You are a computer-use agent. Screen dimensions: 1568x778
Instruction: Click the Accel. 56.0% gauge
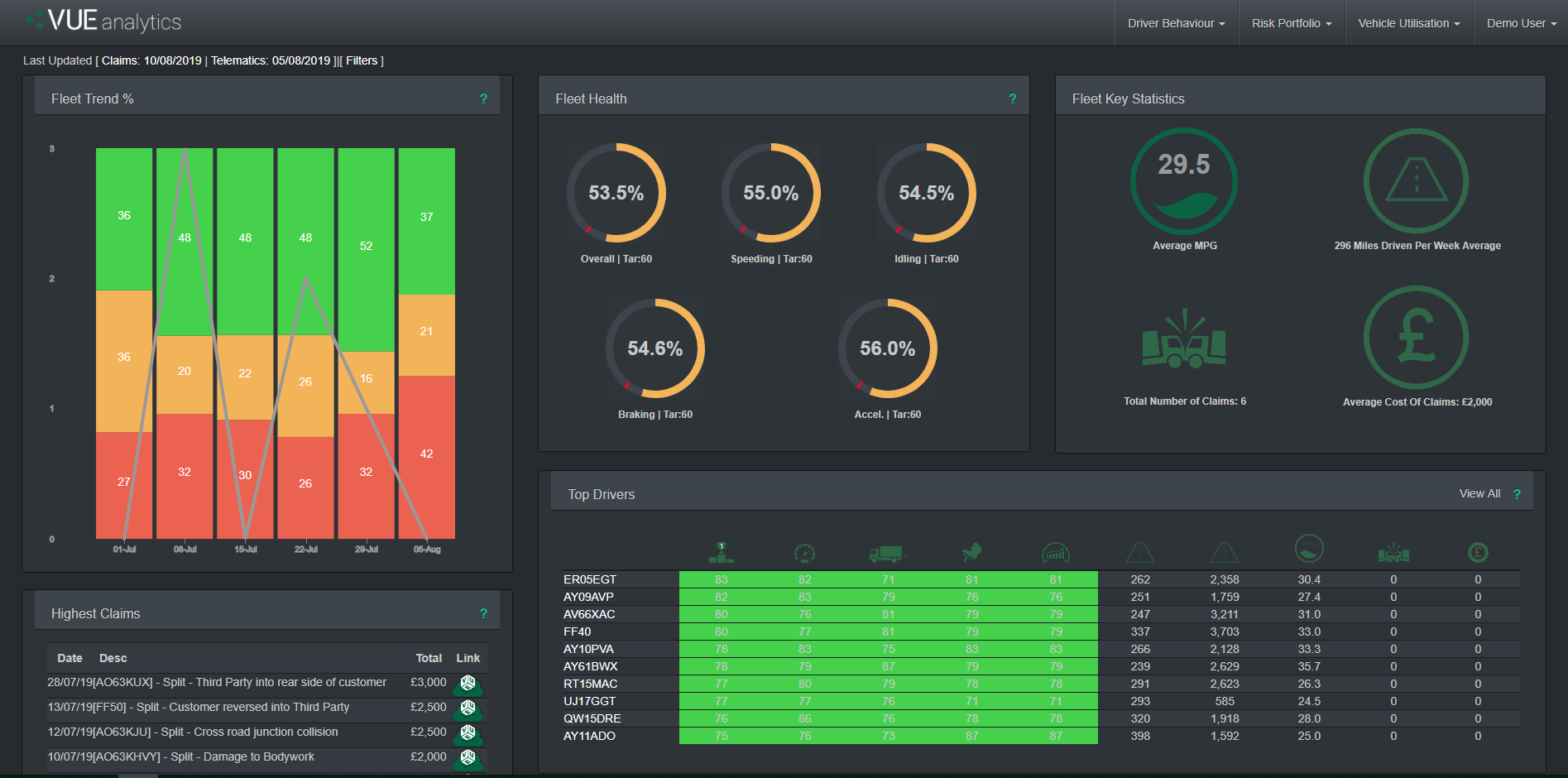tap(888, 348)
